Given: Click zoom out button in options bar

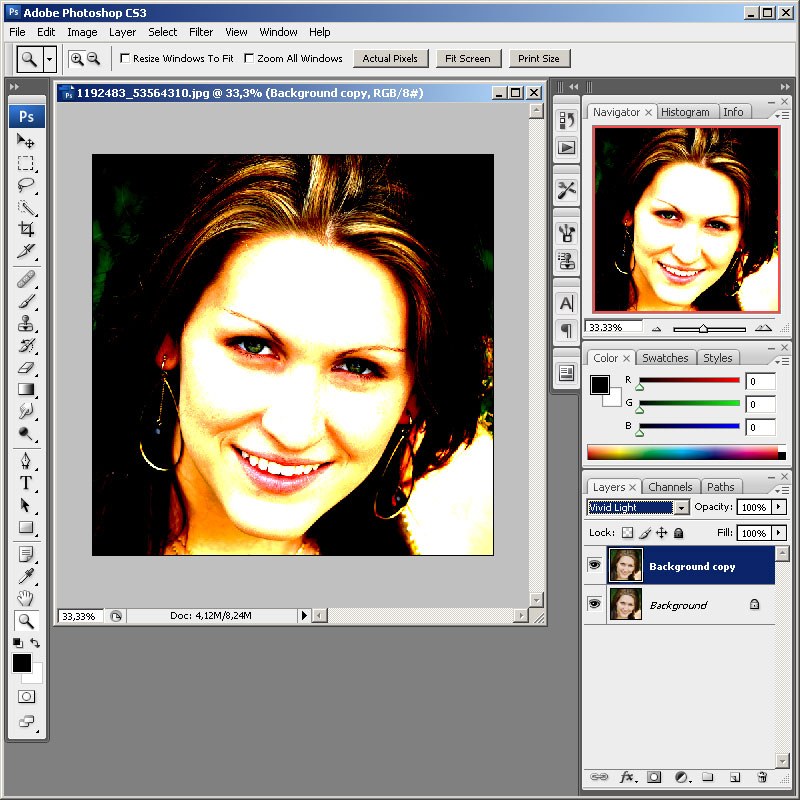Looking at the screenshot, I should click(x=93, y=59).
